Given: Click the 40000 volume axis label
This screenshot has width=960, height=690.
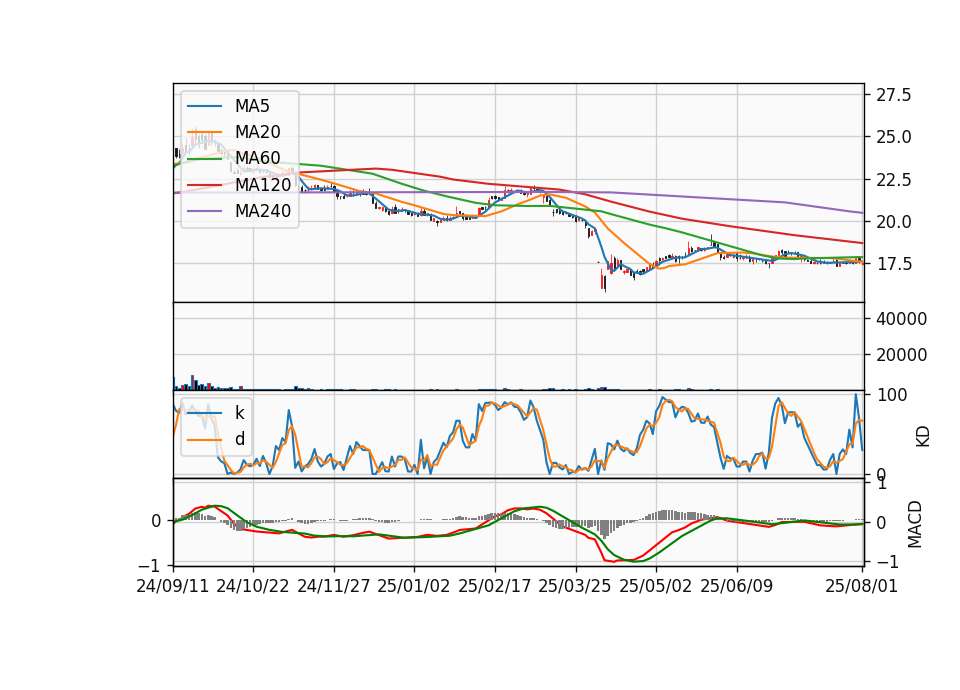Looking at the screenshot, I should pyautogui.click(x=901, y=319).
